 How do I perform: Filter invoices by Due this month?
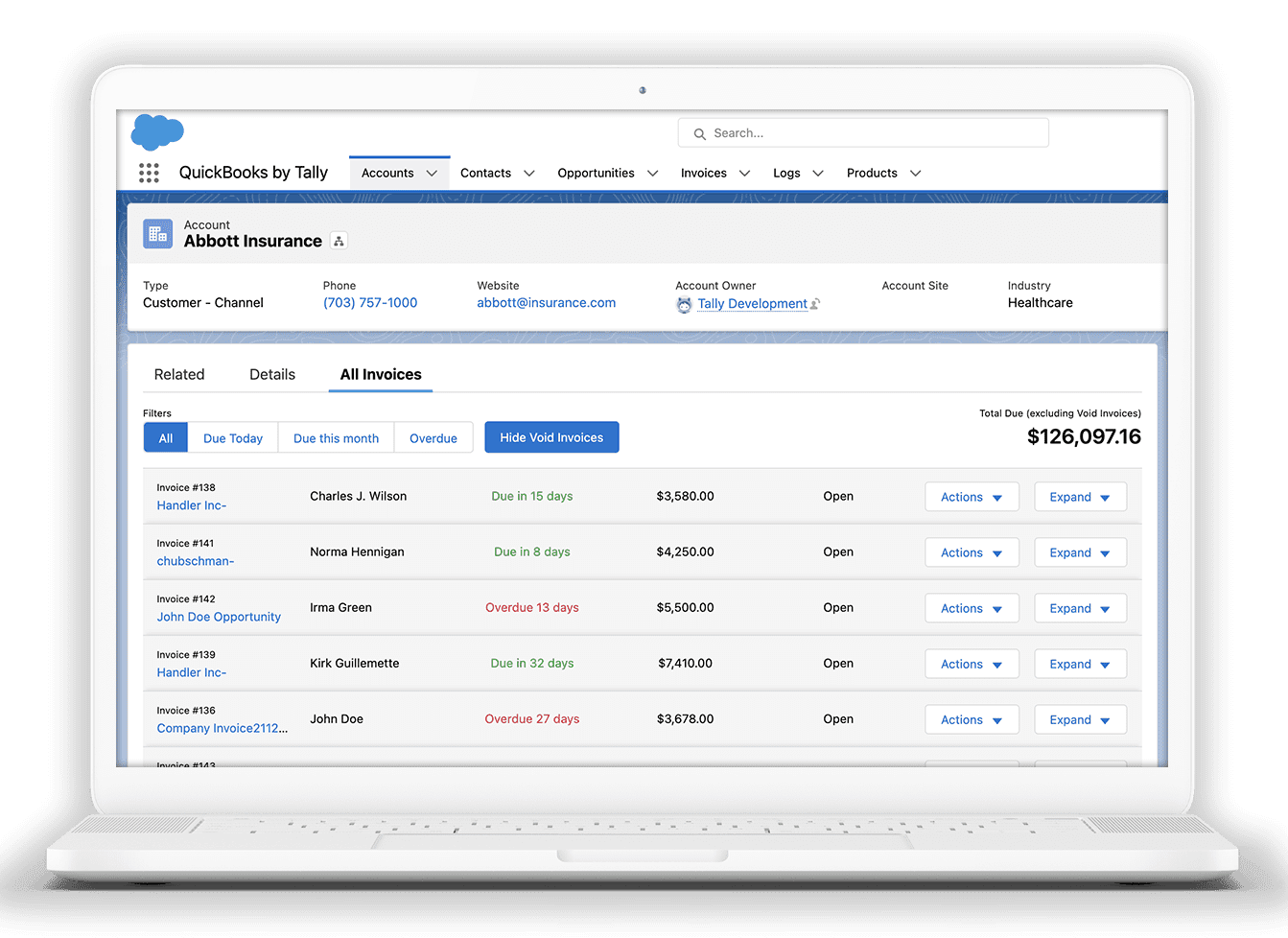click(336, 438)
